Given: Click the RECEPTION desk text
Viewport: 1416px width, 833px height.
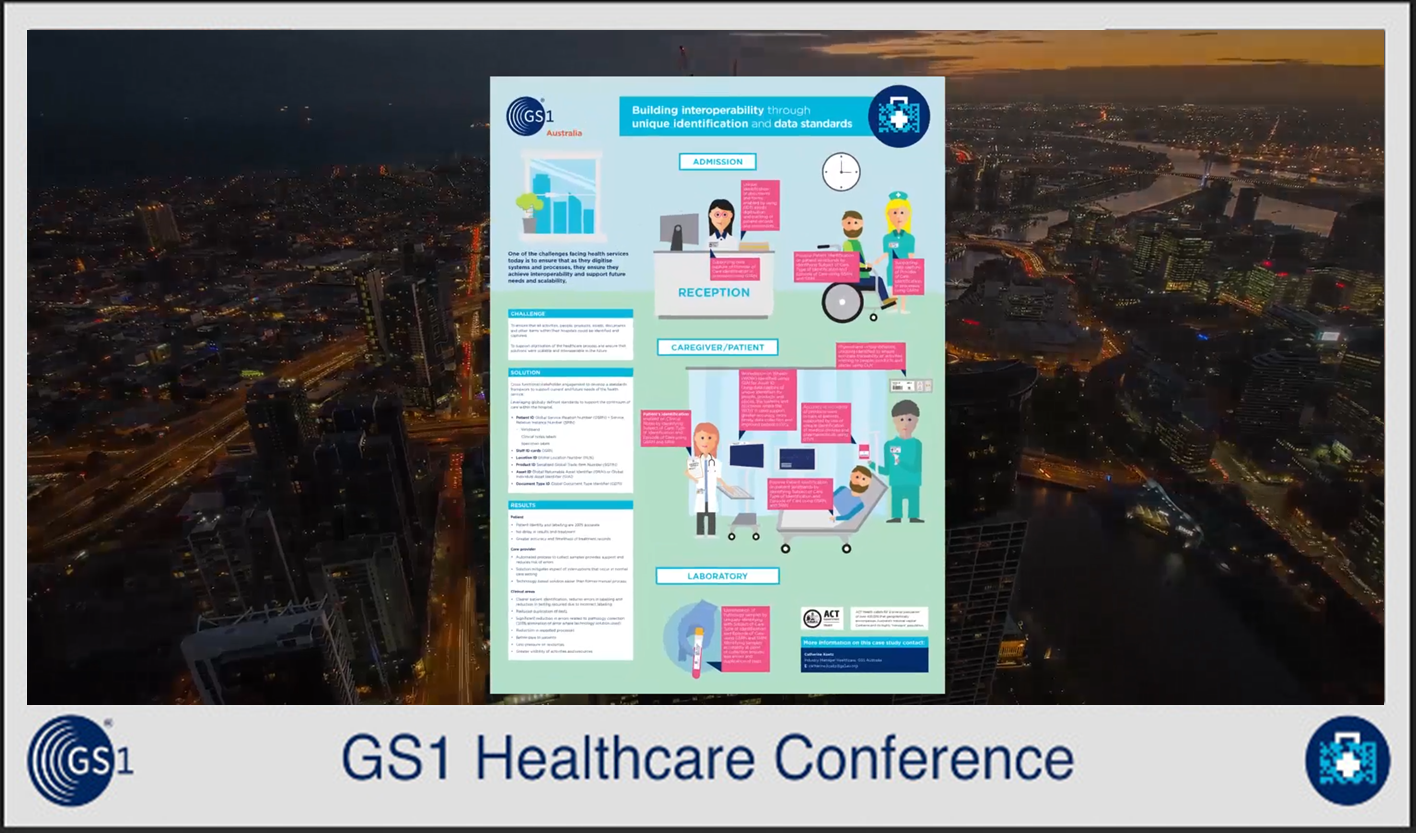Looking at the screenshot, I should pyautogui.click(x=713, y=293).
